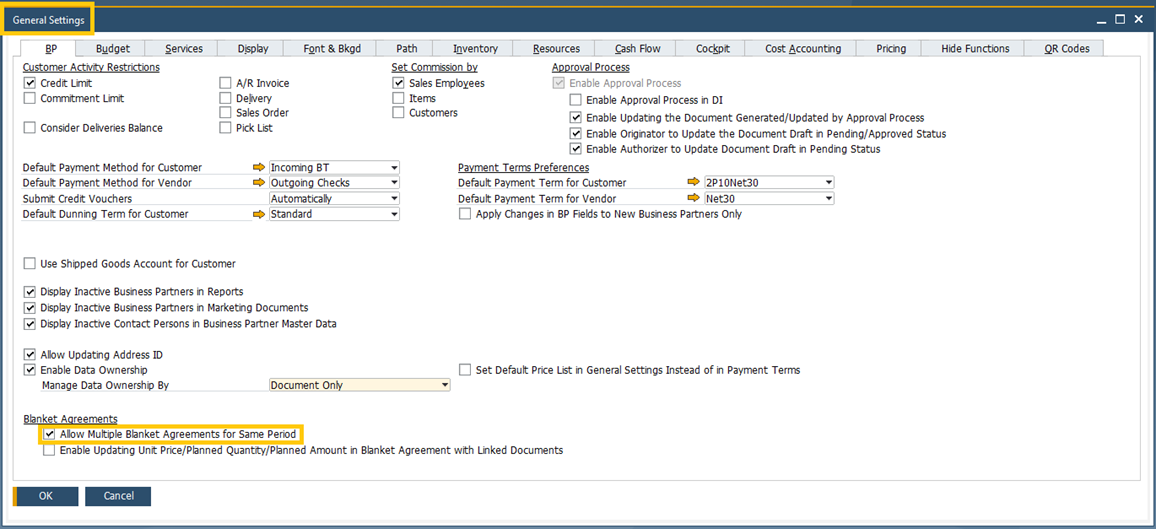
Task: Enable Commitment Limit restriction
Action: pyautogui.click(x=30, y=99)
